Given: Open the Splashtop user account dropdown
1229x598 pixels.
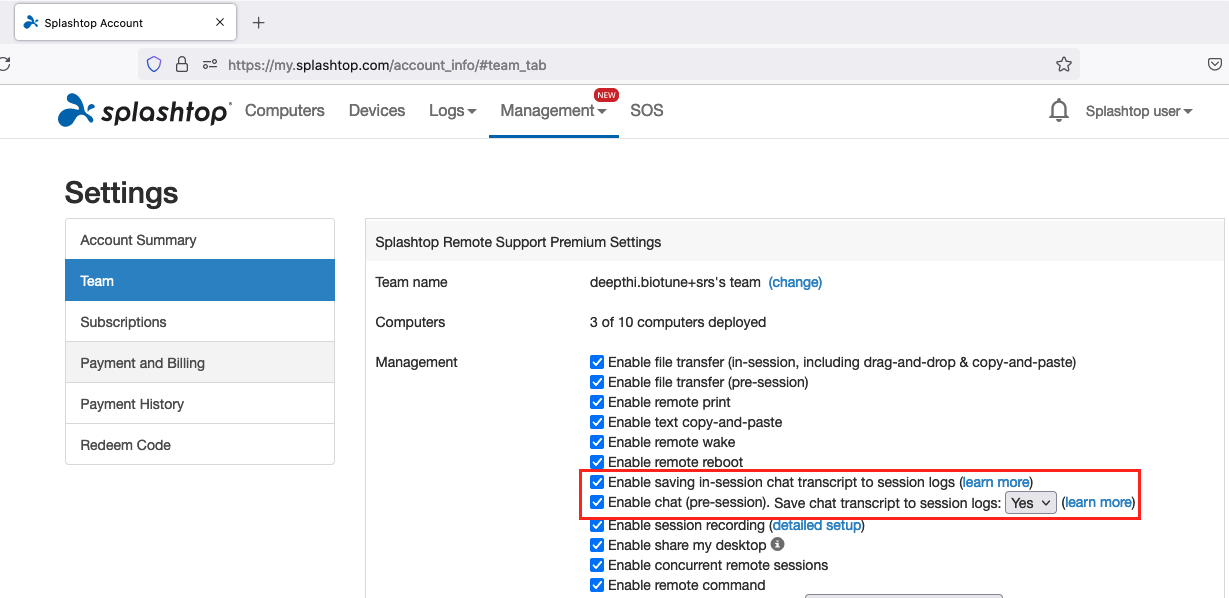Looking at the screenshot, I should pyautogui.click(x=1138, y=111).
